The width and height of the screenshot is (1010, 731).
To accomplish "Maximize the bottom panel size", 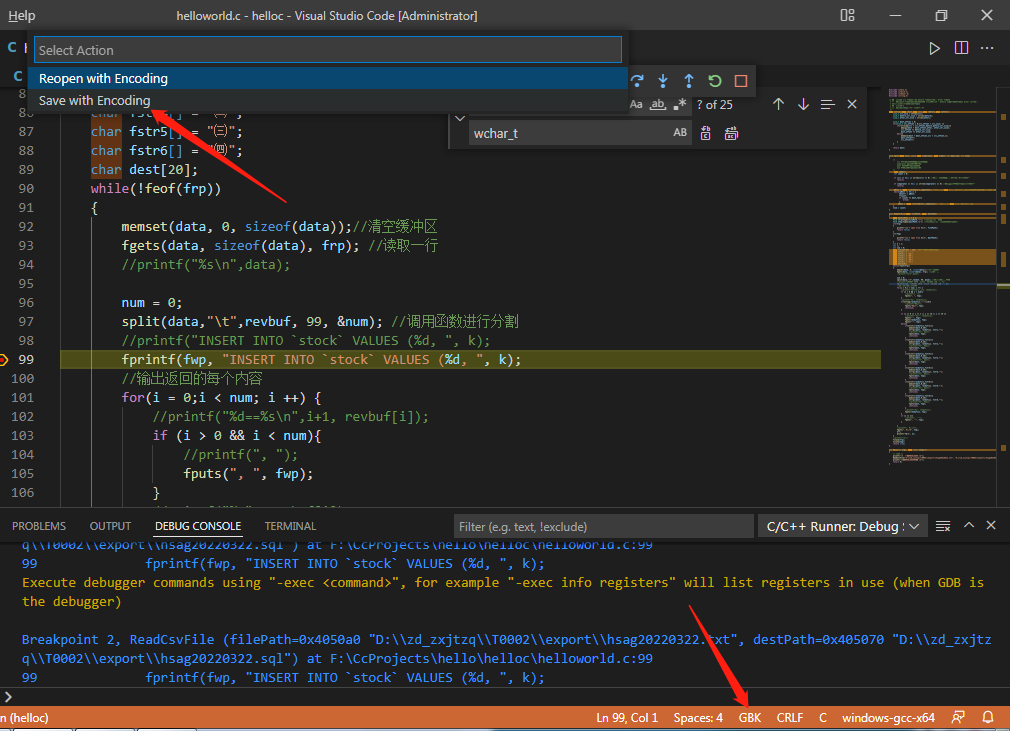I will pyautogui.click(x=968, y=526).
